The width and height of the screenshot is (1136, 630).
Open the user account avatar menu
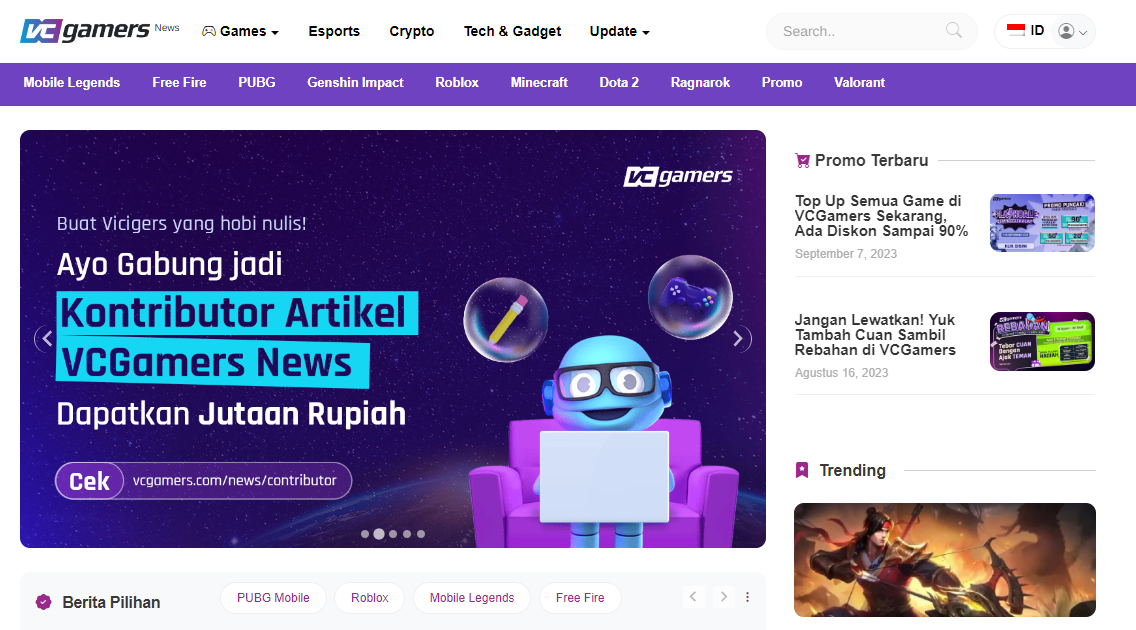[x=1073, y=31]
